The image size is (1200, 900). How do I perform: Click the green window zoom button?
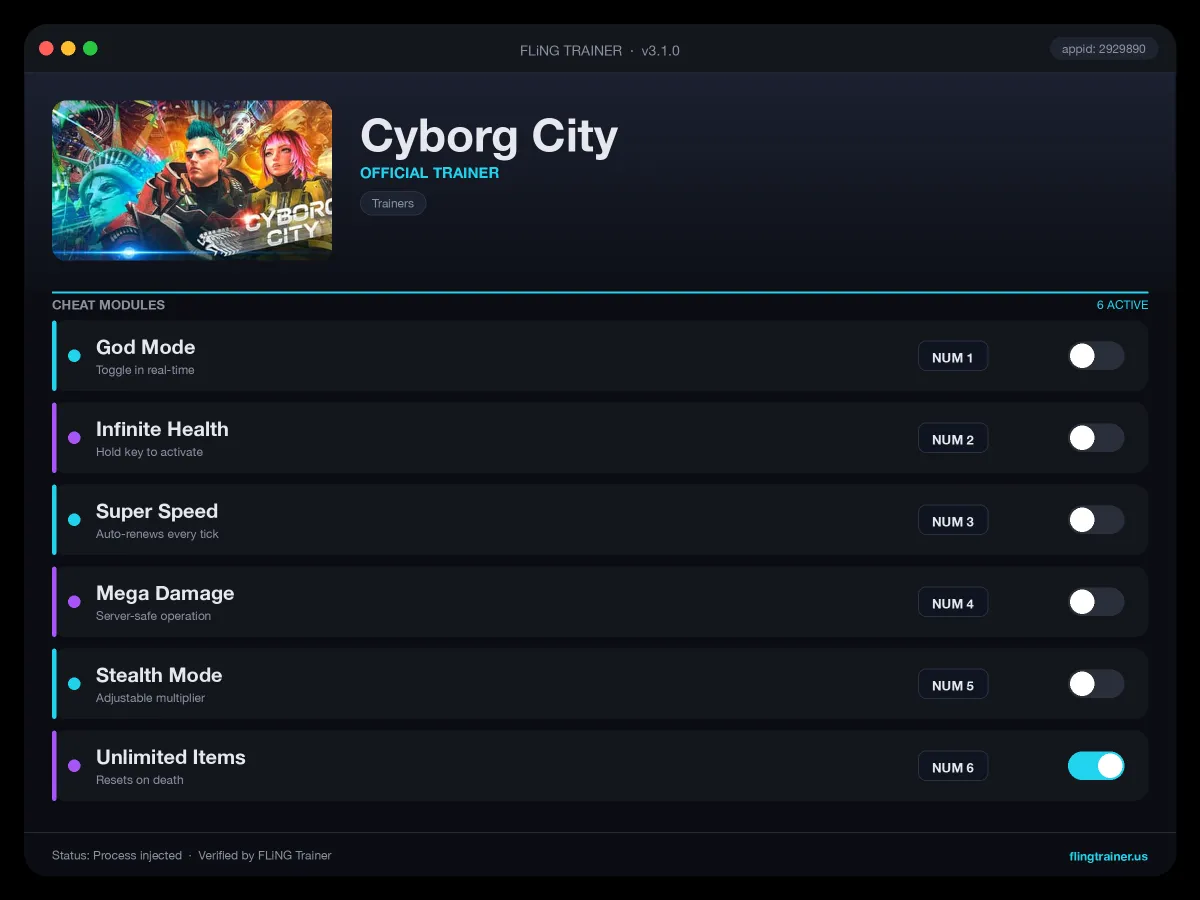(x=90, y=48)
